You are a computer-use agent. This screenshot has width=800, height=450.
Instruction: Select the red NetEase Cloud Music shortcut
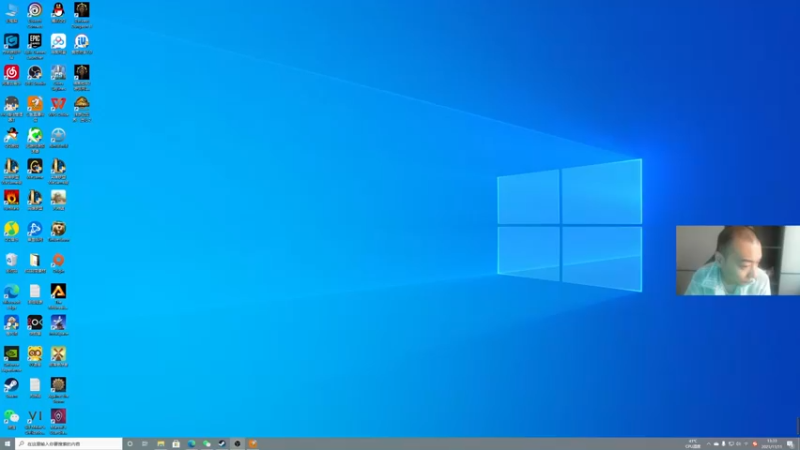(x=11, y=75)
